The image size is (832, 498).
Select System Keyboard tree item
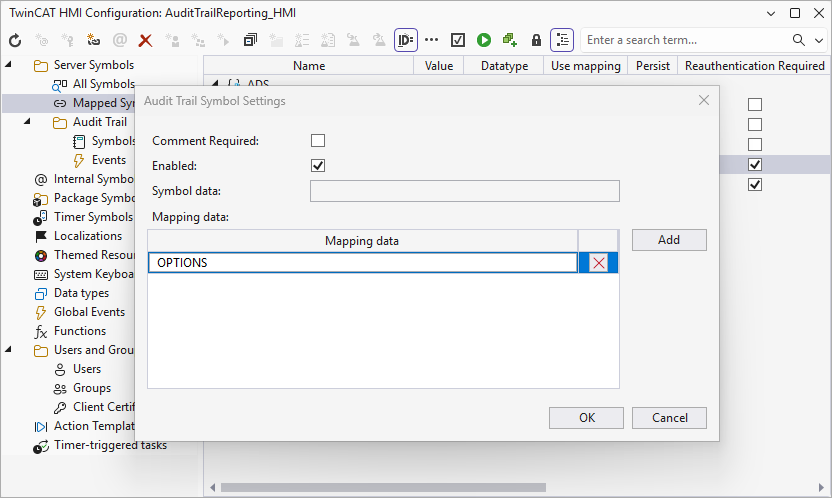[84, 274]
